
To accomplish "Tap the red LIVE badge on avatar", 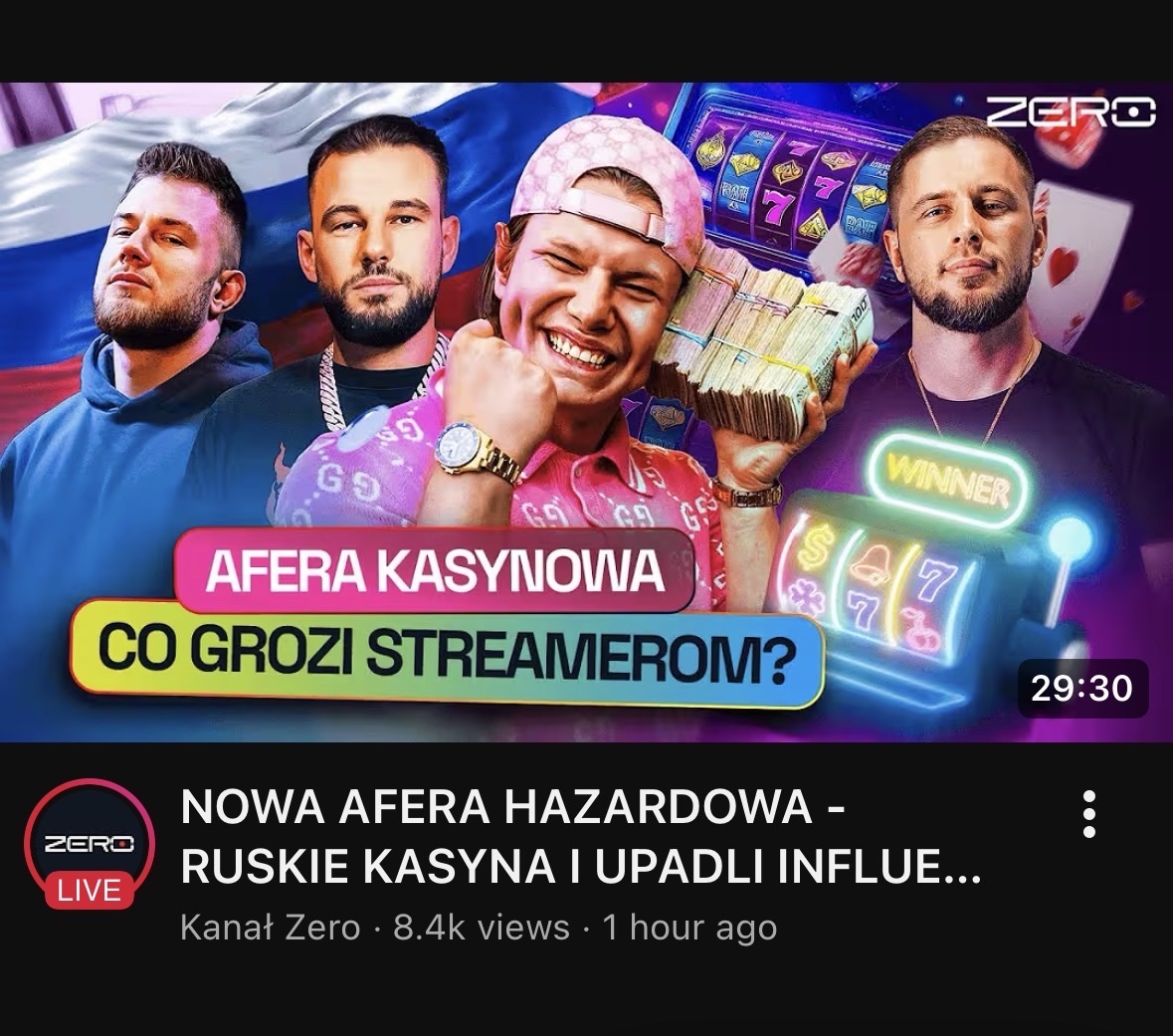I will click(90, 891).
